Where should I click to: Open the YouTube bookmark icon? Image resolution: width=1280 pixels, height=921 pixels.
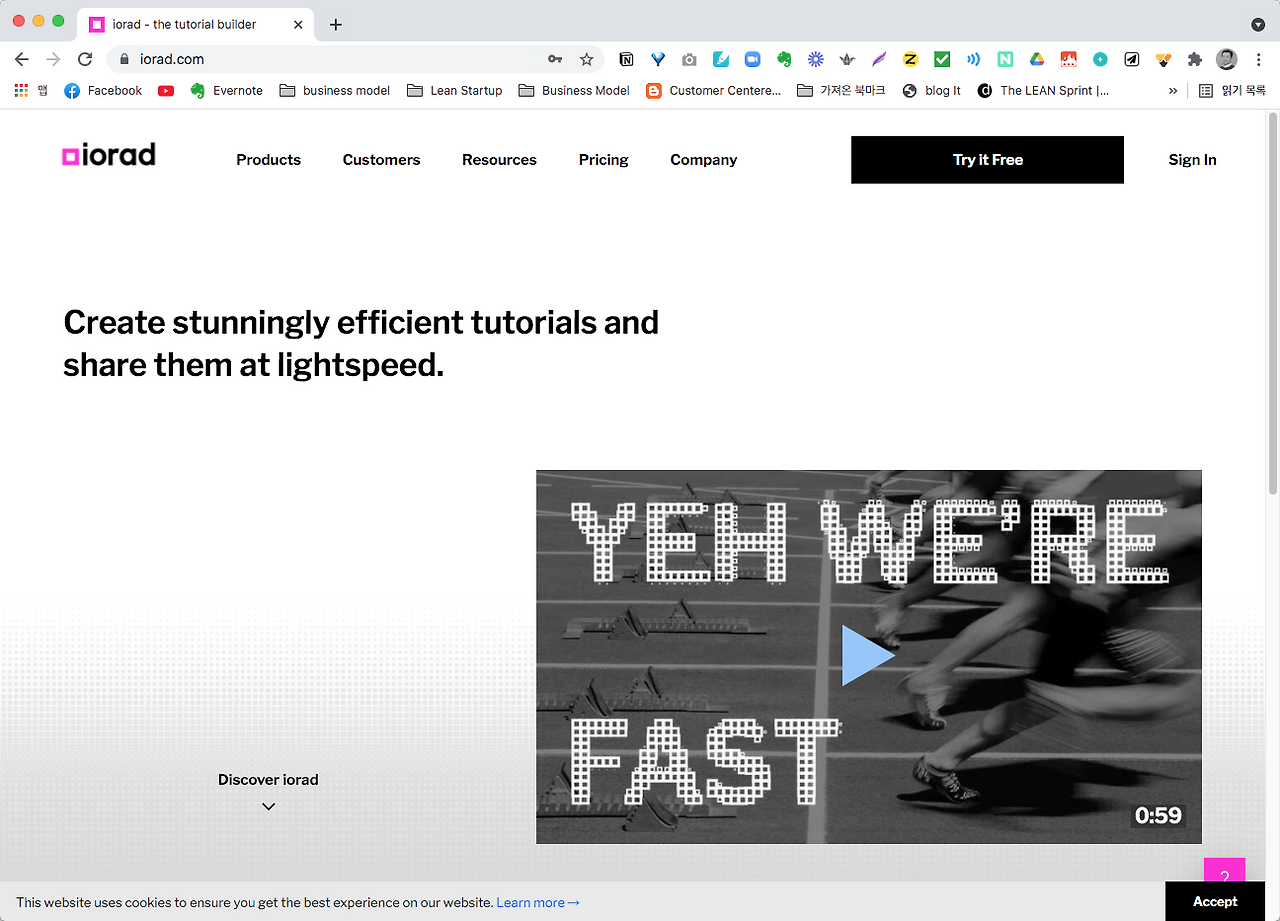166,91
